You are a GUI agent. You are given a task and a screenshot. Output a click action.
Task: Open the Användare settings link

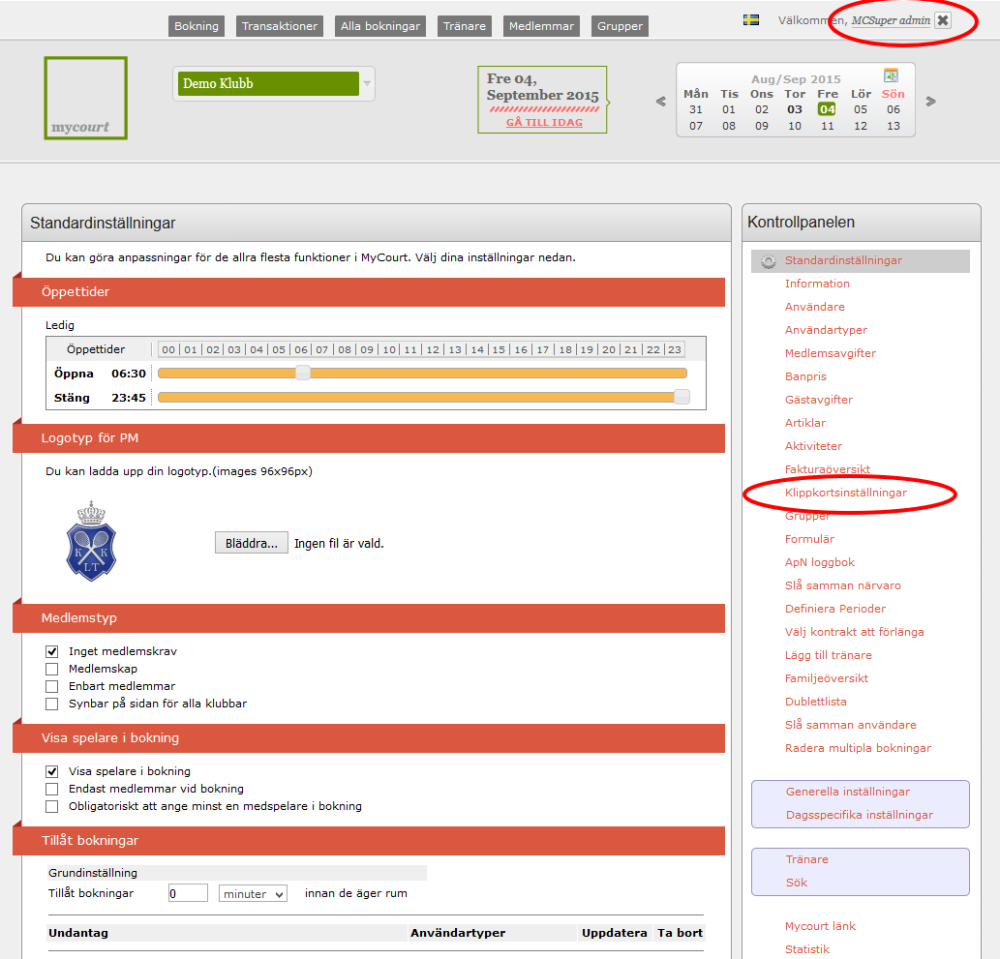pyautogui.click(x=814, y=307)
